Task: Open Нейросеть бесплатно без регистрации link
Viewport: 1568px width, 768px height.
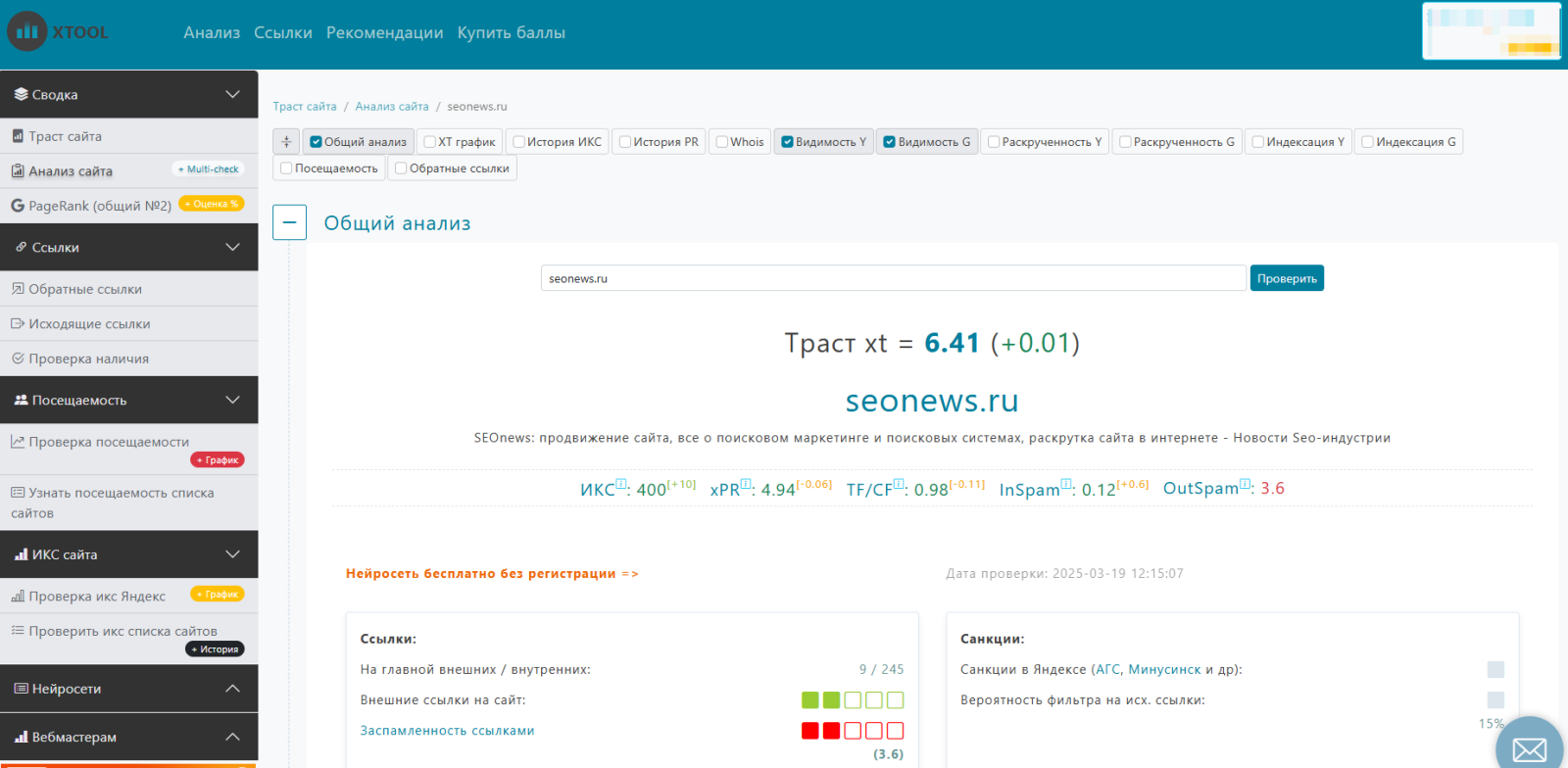Action: 492,574
